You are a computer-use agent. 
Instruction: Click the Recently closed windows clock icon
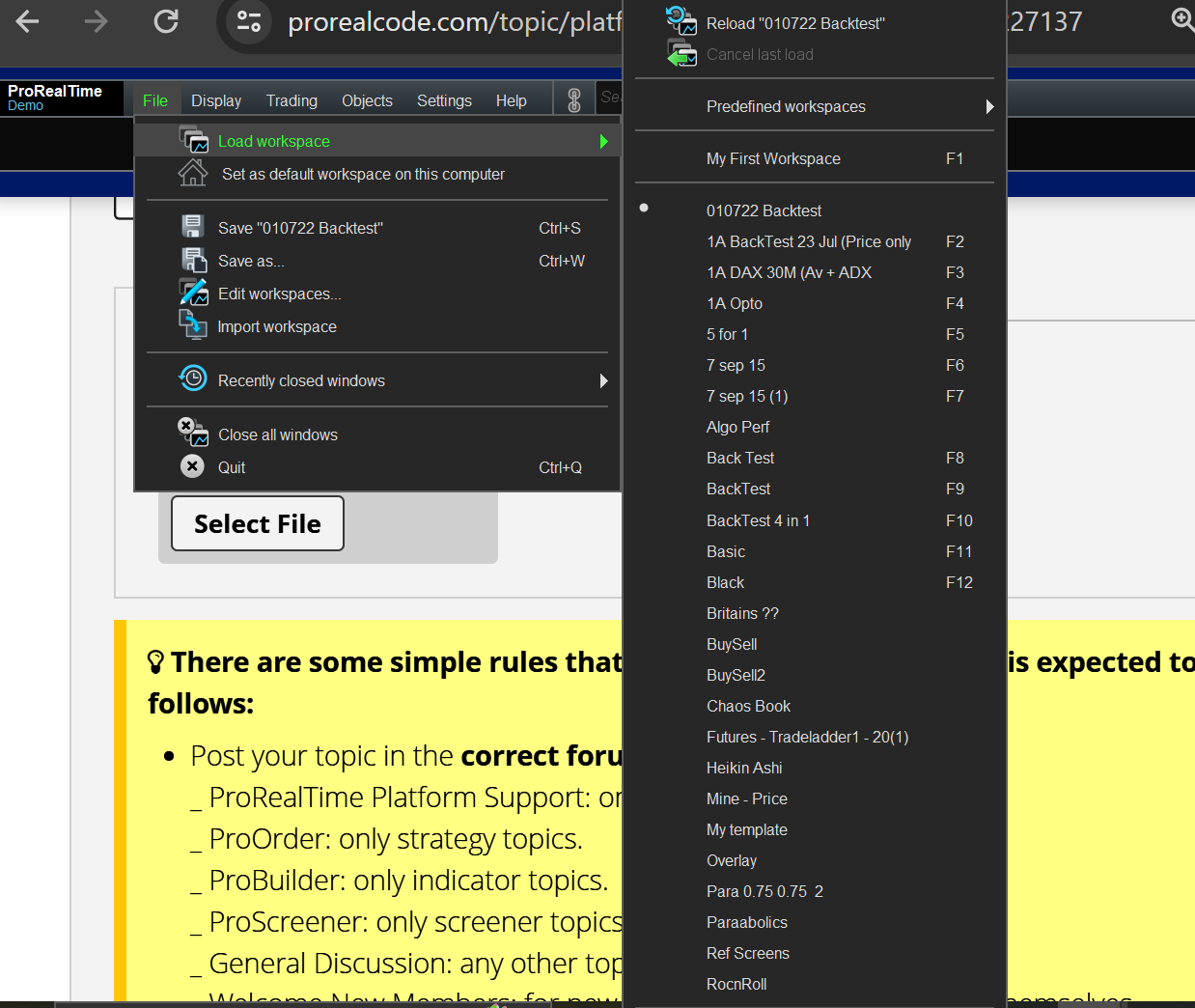pos(193,378)
